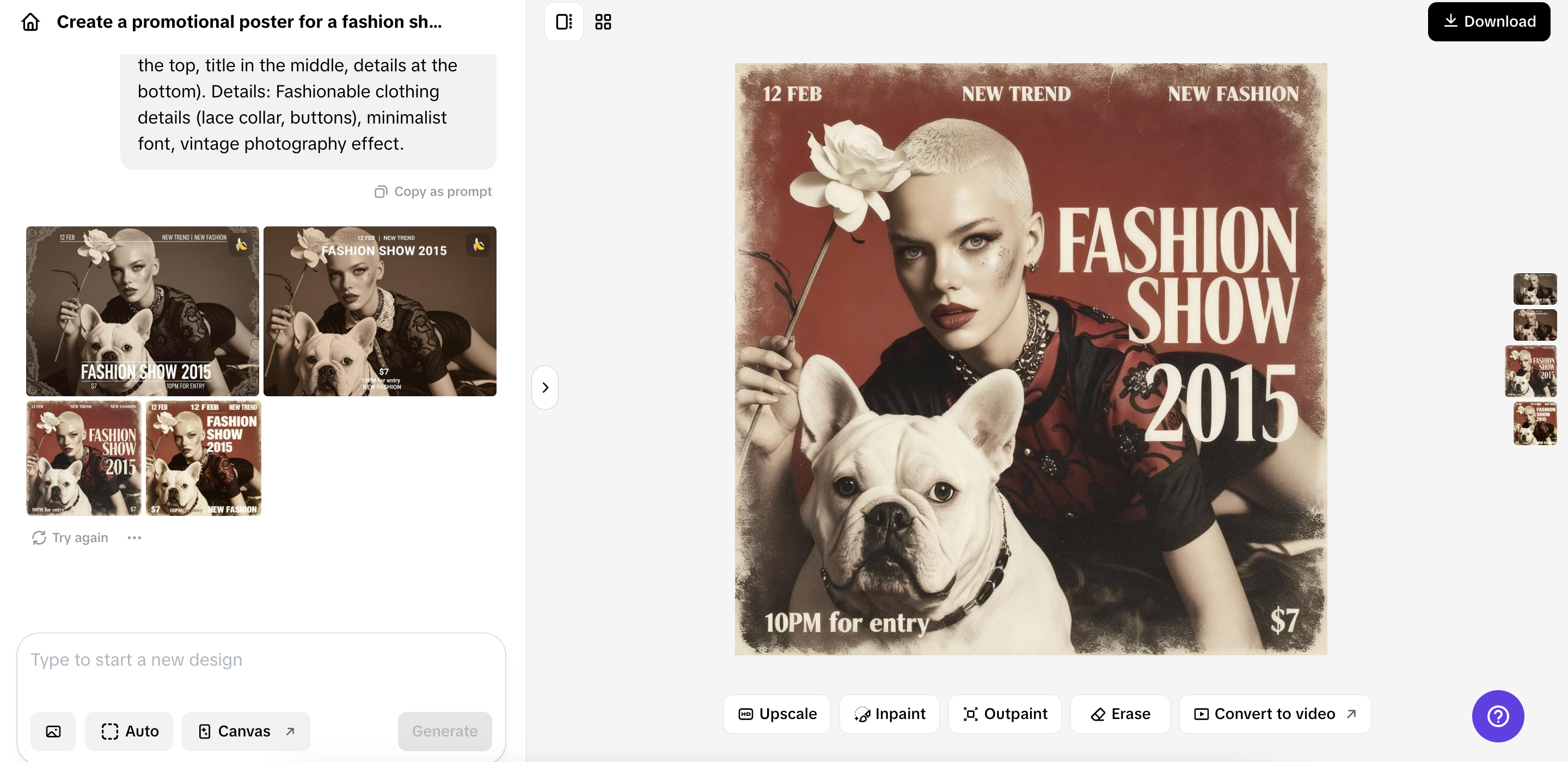Select the first sepia poster thumbnail
The width and height of the screenshot is (1568, 762).
(143, 311)
